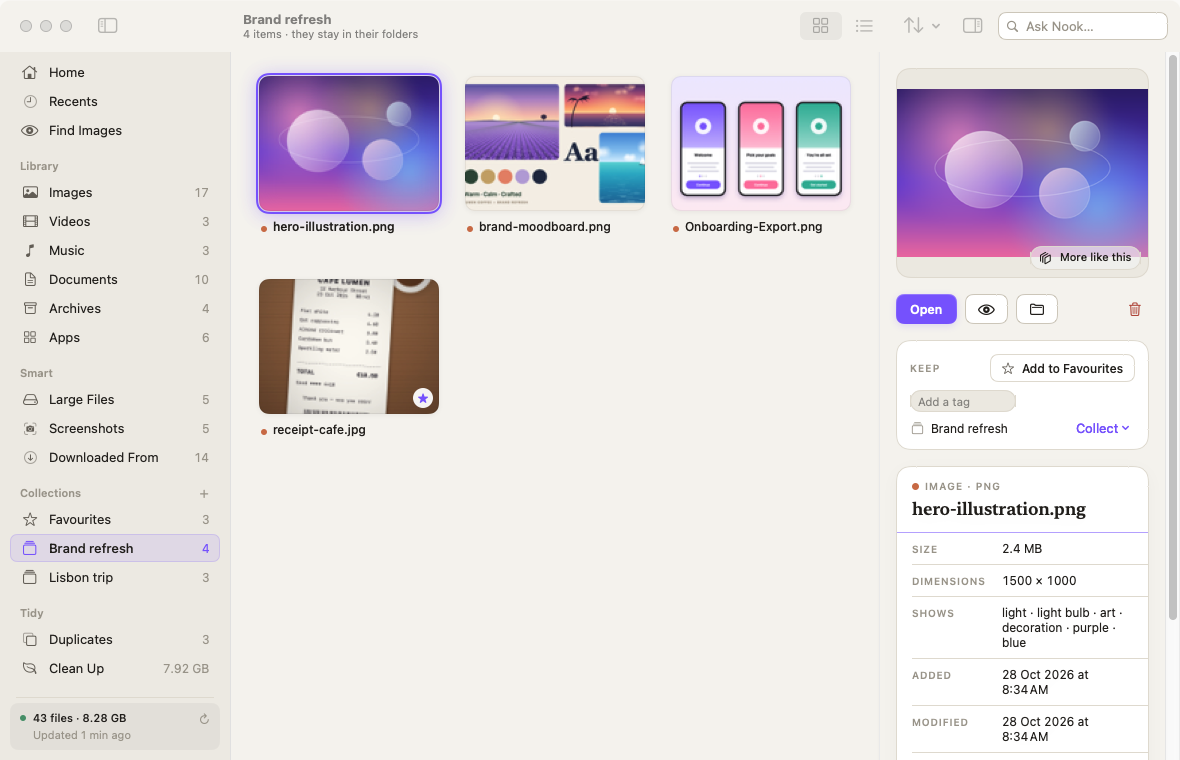Screen dimensions: 1180x760
Task: Select hero-illustration.png thumbnail
Action: pos(348,143)
